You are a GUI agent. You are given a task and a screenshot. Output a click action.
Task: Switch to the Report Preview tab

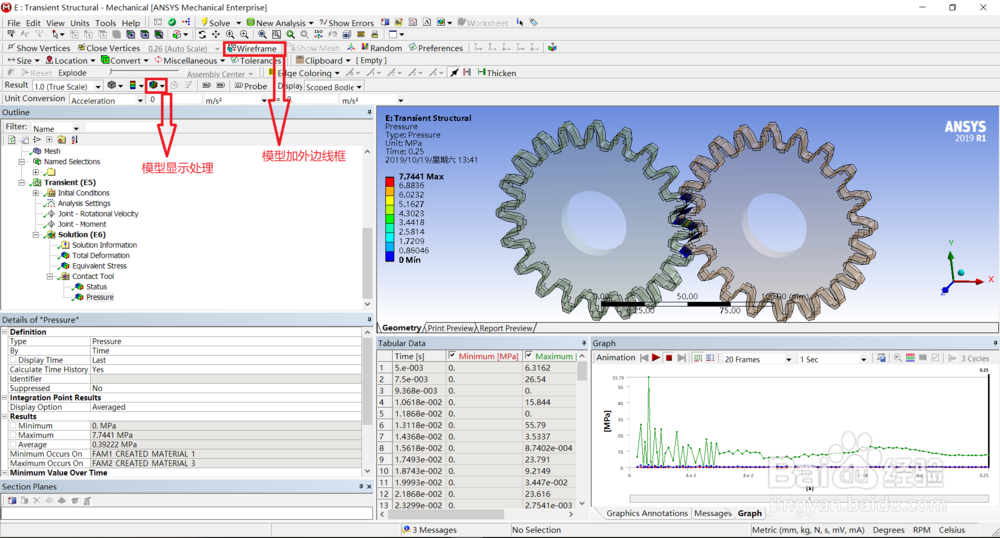(506, 328)
